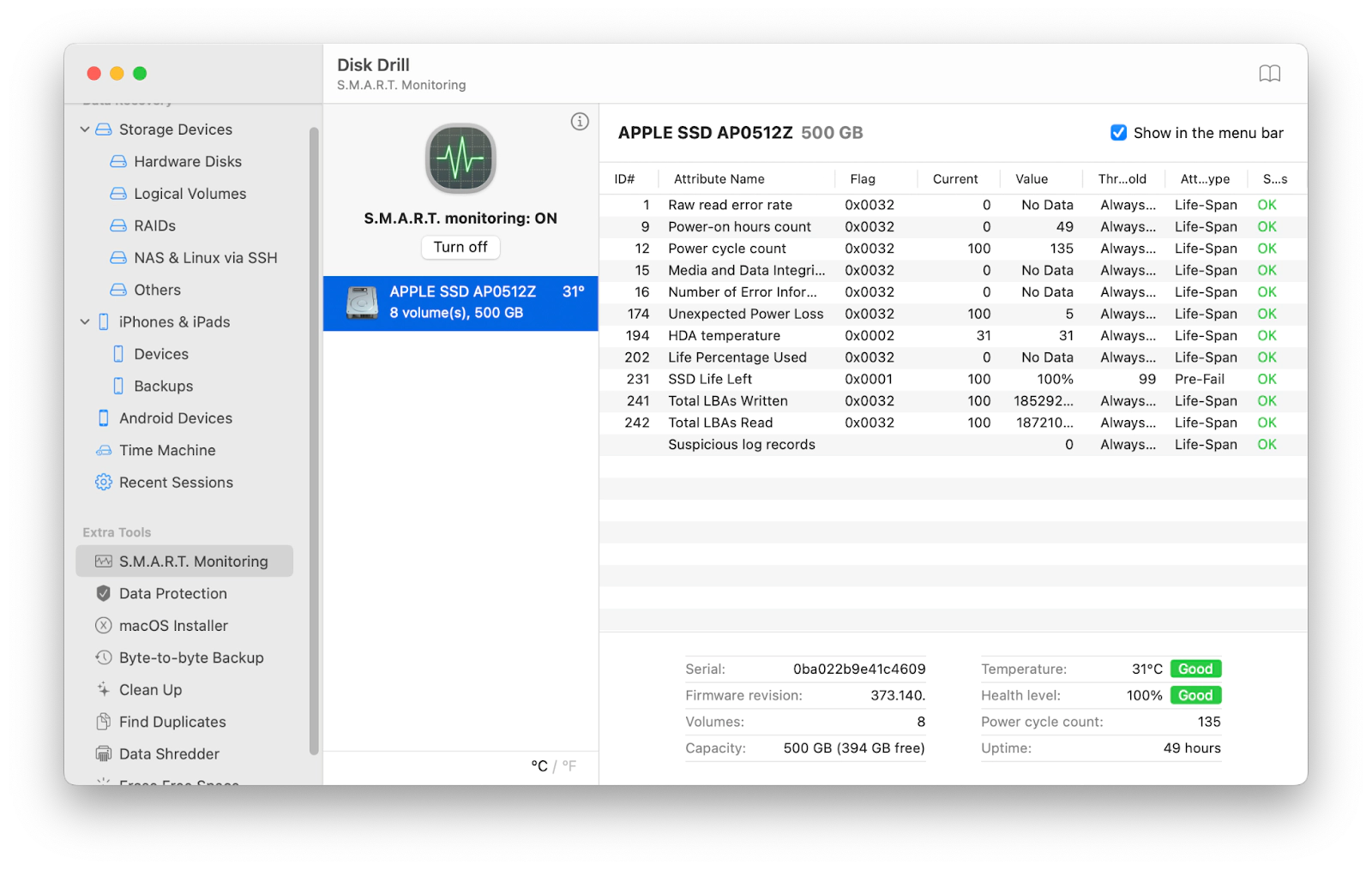The height and width of the screenshot is (870, 1372).
Task: Select Time Machine in sidebar
Action: tap(167, 450)
